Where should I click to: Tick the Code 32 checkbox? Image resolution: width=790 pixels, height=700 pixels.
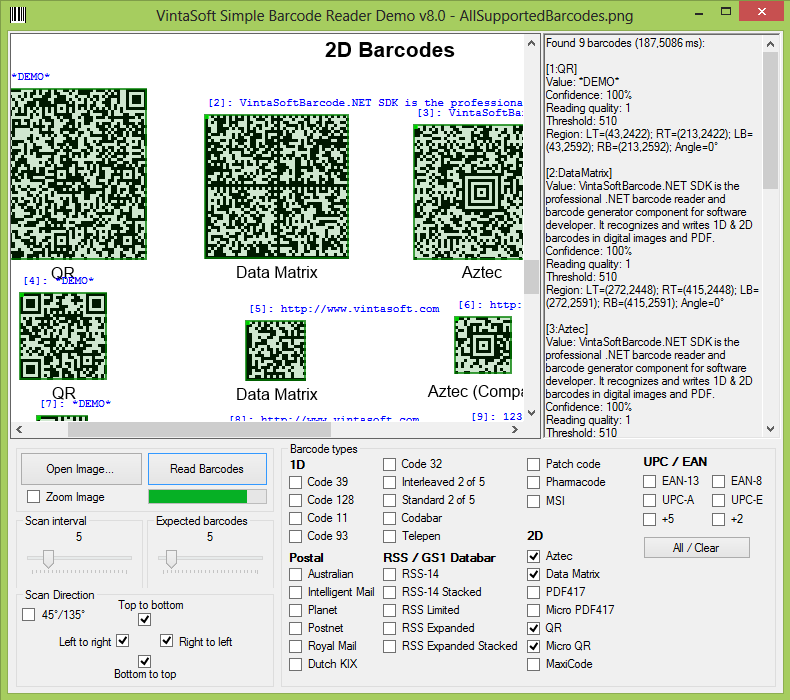[x=389, y=464]
